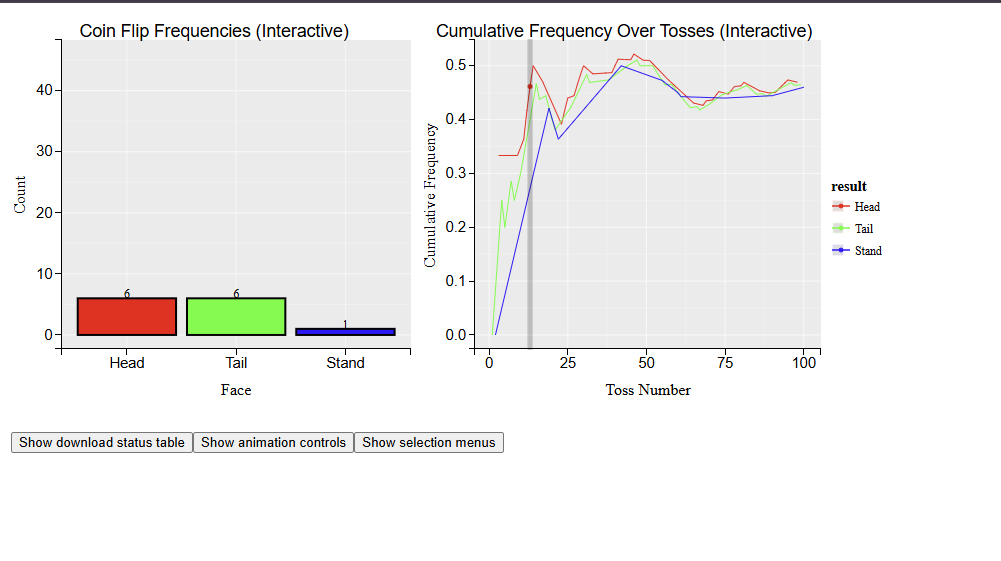Image resolution: width=1001 pixels, height=561 pixels.
Task: Show the animation controls
Action: 273,442
